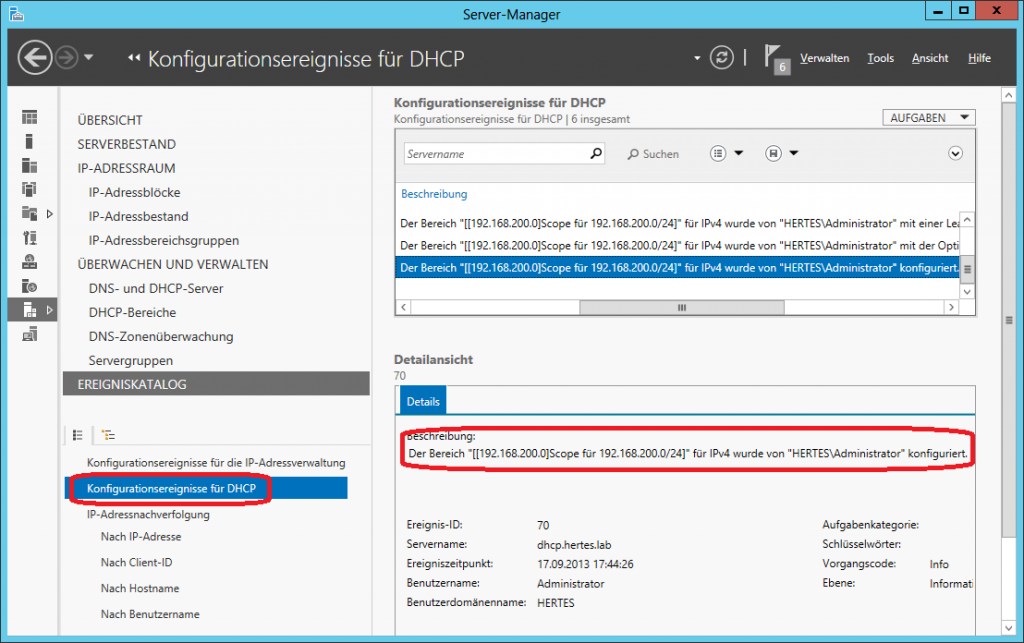The height and width of the screenshot is (643, 1024).
Task: Expand the filter panel with the chevron button
Action: (x=955, y=154)
